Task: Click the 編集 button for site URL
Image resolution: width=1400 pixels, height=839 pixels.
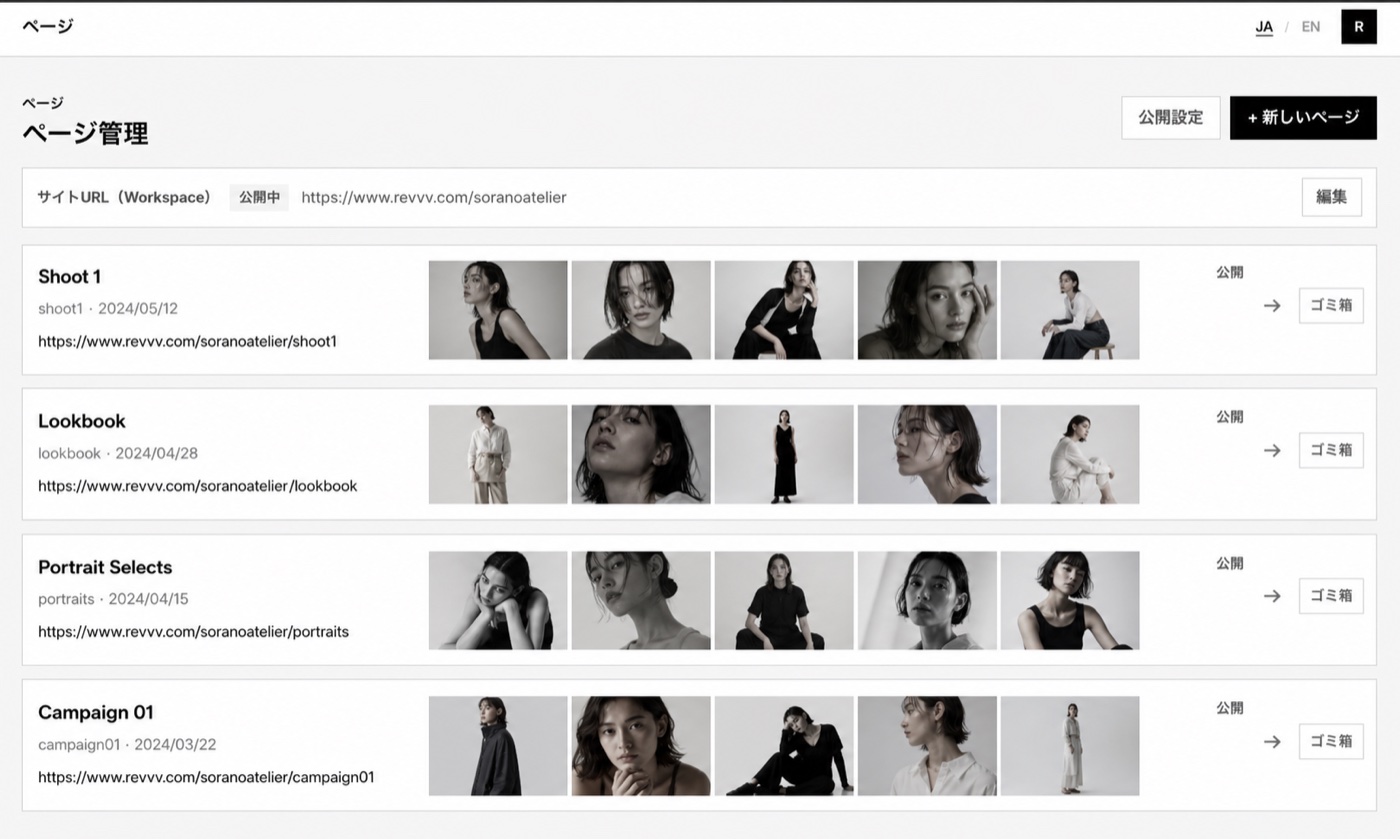Action: pos(1332,197)
